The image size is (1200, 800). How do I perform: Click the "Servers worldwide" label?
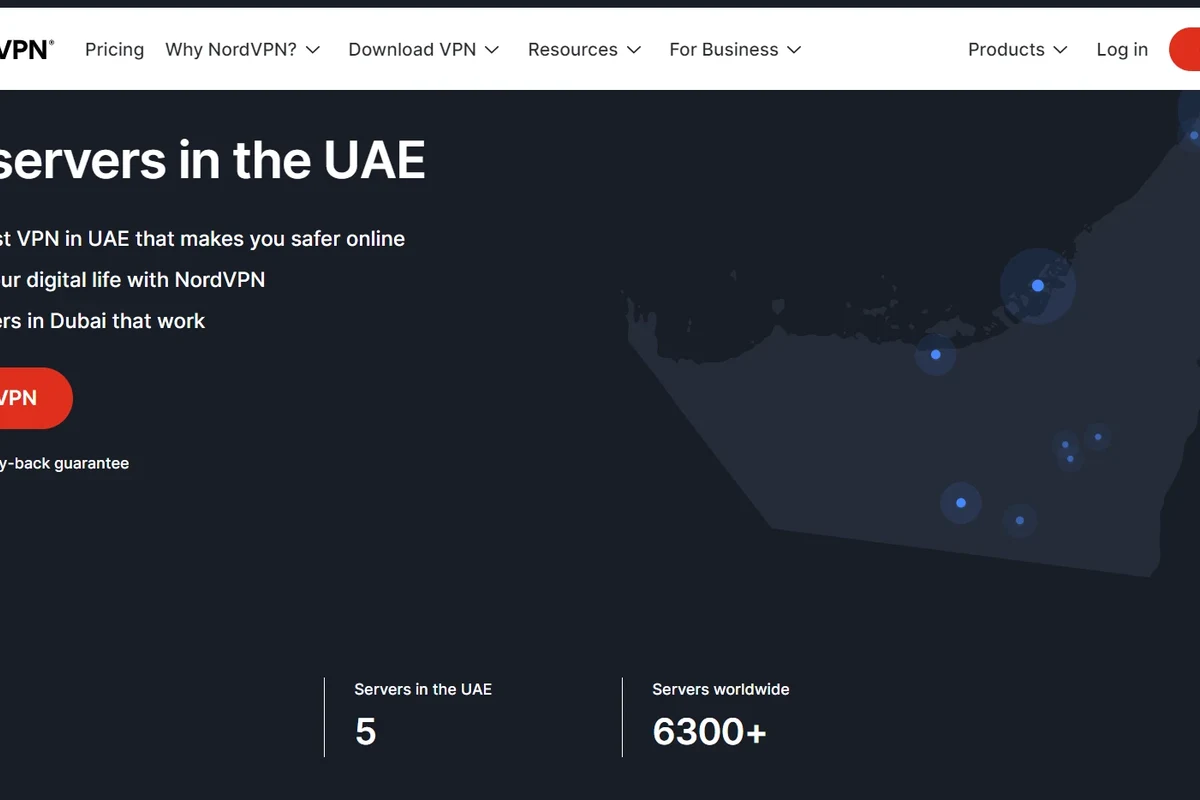[721, 689]
